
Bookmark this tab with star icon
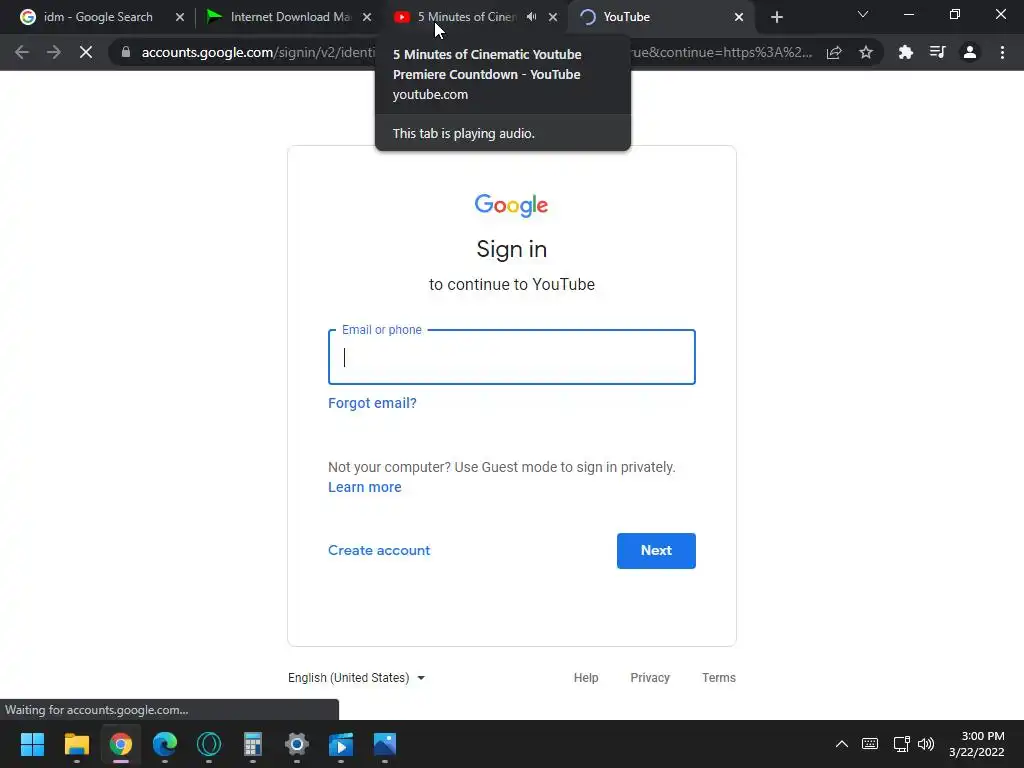[x=866, y=52]
